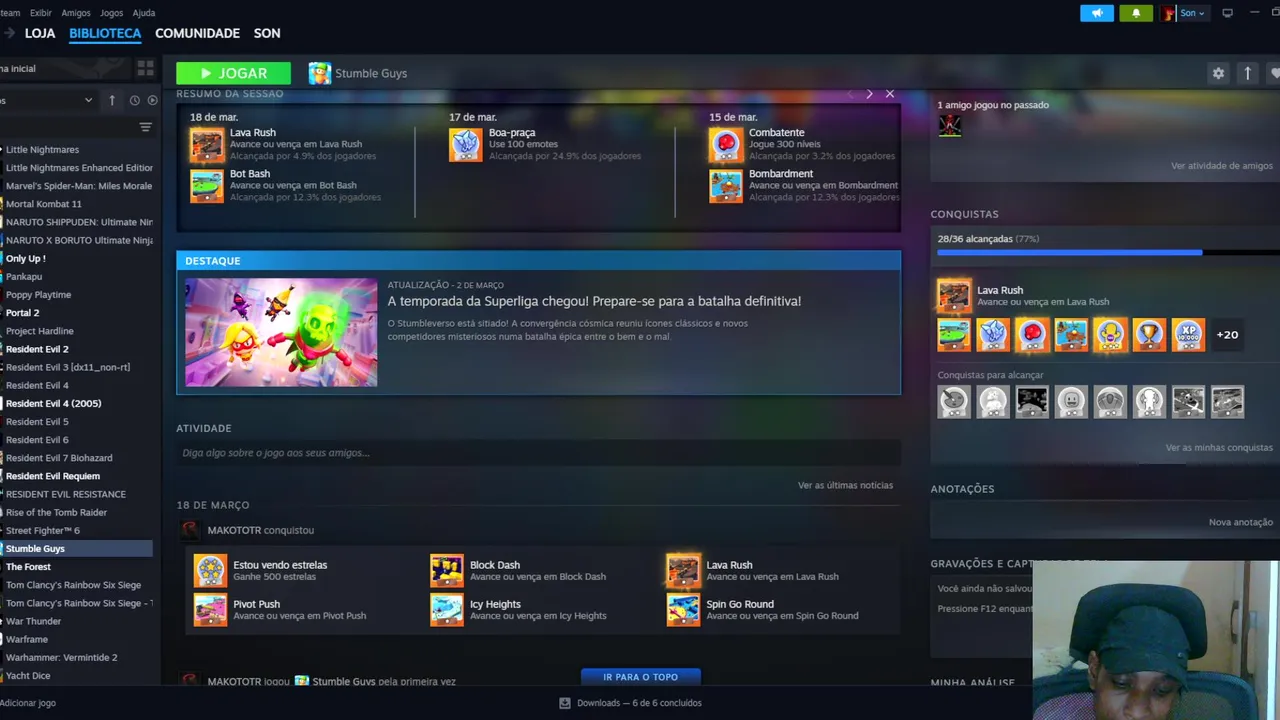
Task: Select Resident Evil Requiem in library
Action: pos(53,476)
